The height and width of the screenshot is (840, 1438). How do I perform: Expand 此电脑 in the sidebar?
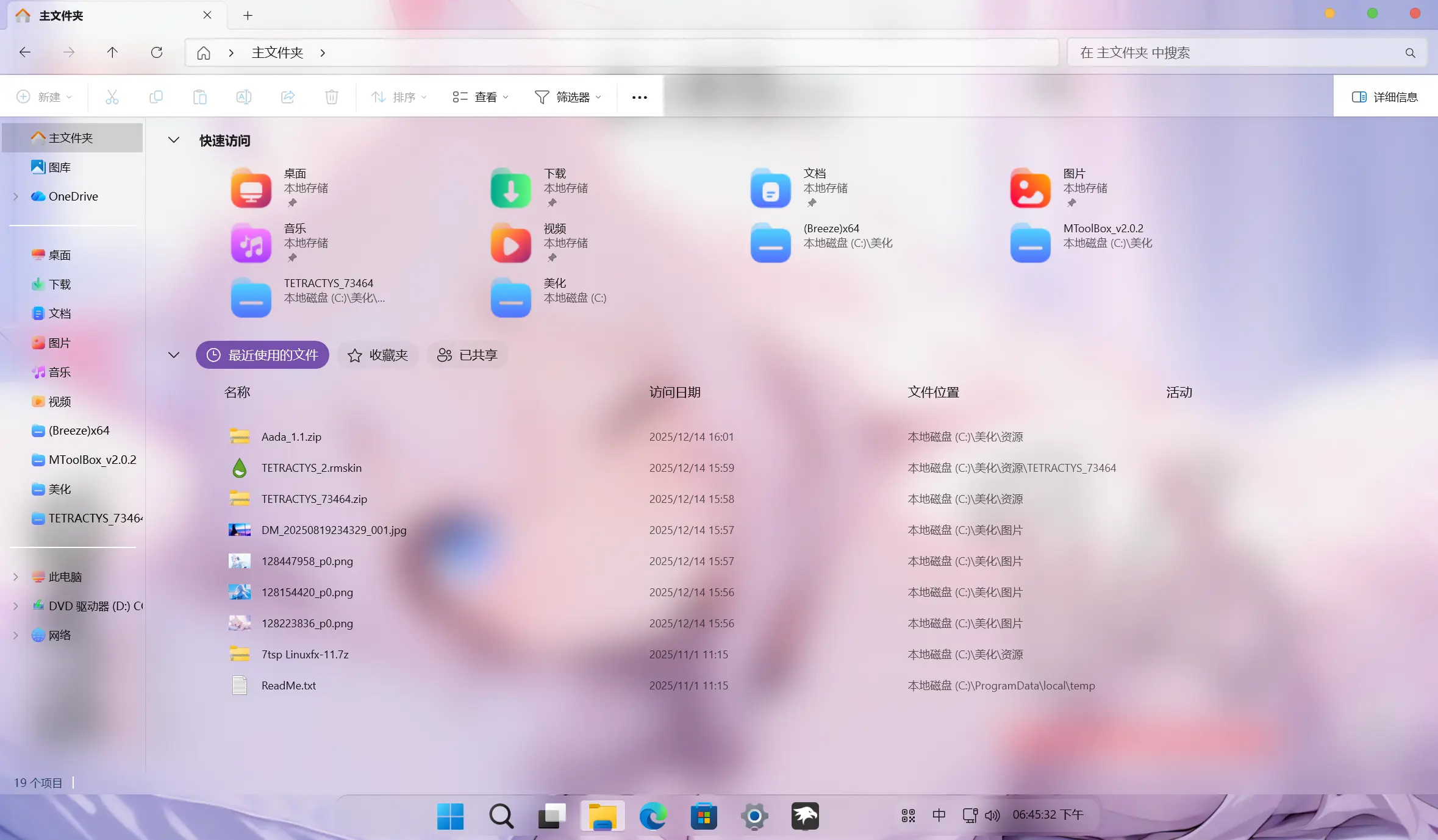point(15,576)
